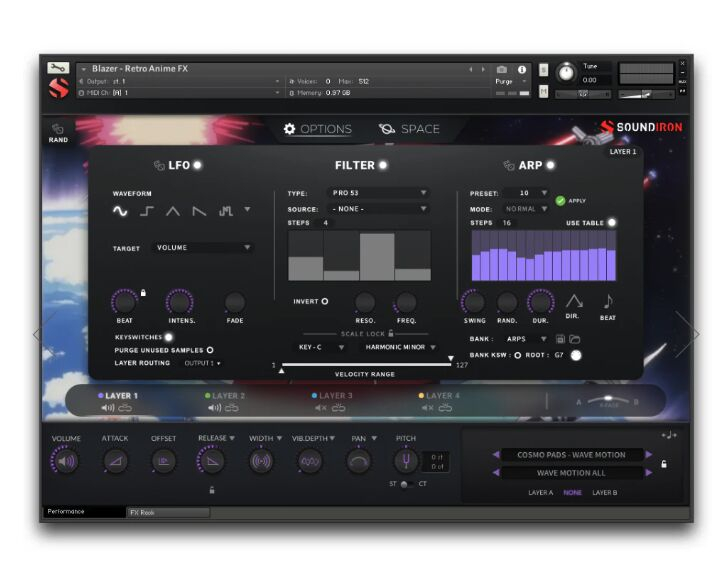The height and width of the screenshot is (588, 726).
Task: Choose the square LFO waveform shape
Action: point(147,211)
